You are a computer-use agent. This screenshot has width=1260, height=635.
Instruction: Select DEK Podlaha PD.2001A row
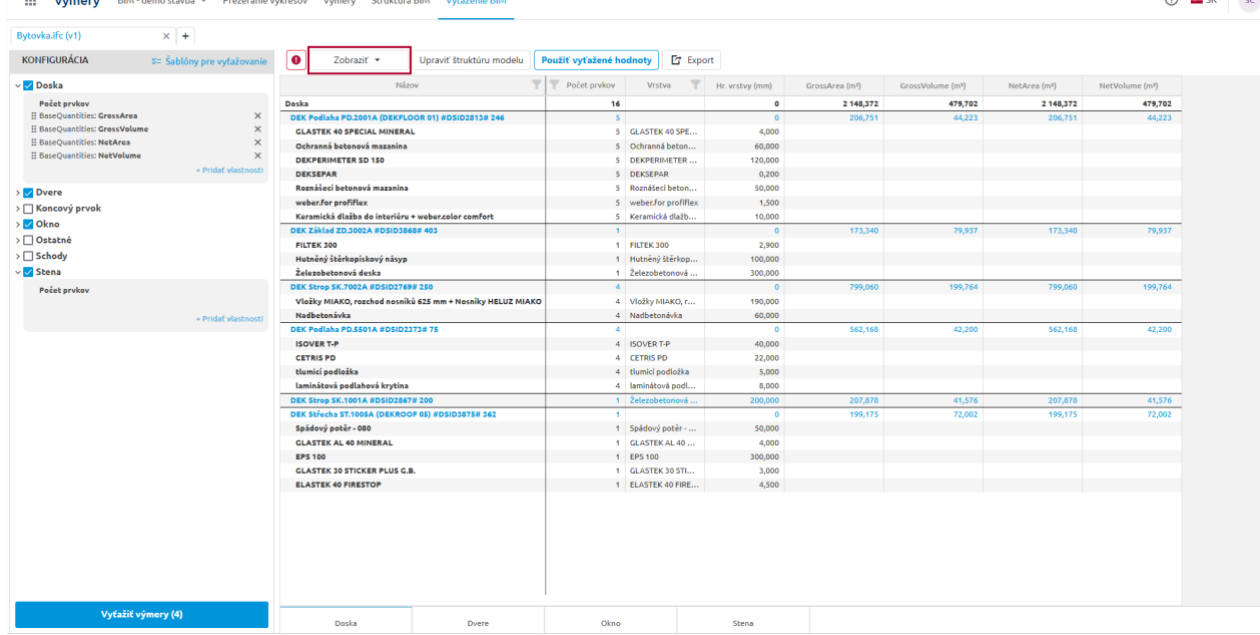tap(730, 117)
